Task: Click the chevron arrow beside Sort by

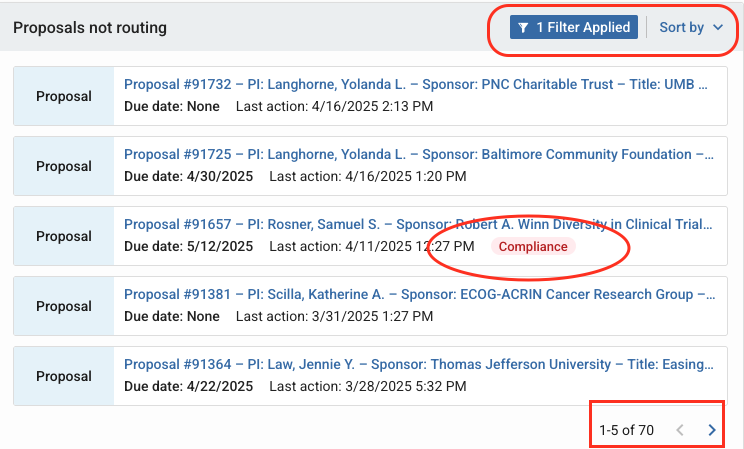Action: [718, 28]
